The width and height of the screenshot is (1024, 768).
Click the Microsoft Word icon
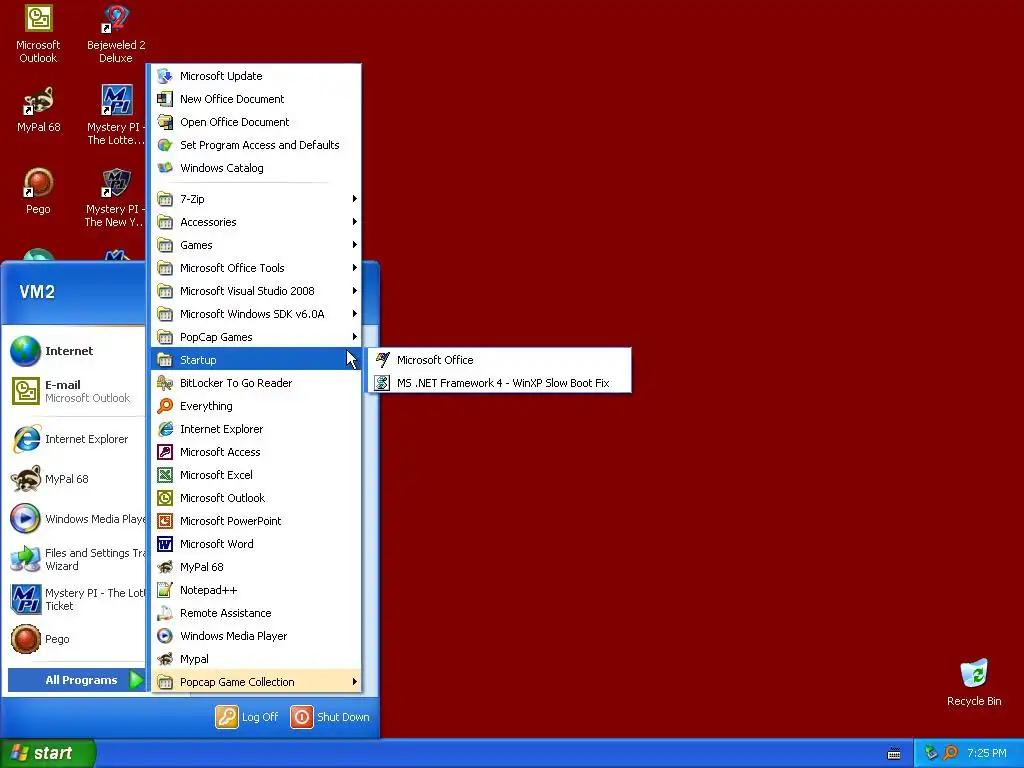coord(165,544)
